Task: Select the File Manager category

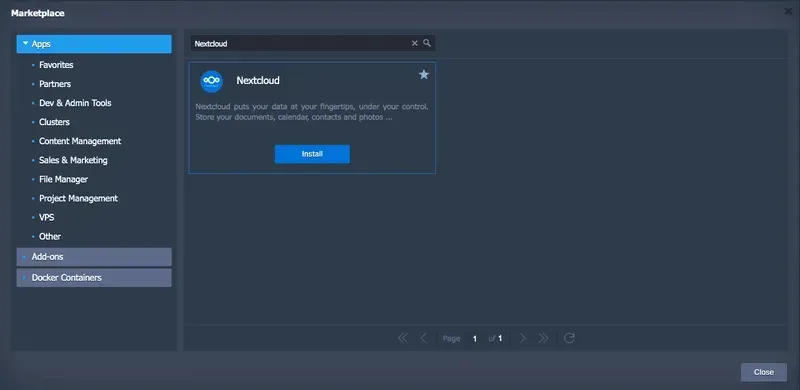Action: (x=63, y=179)
